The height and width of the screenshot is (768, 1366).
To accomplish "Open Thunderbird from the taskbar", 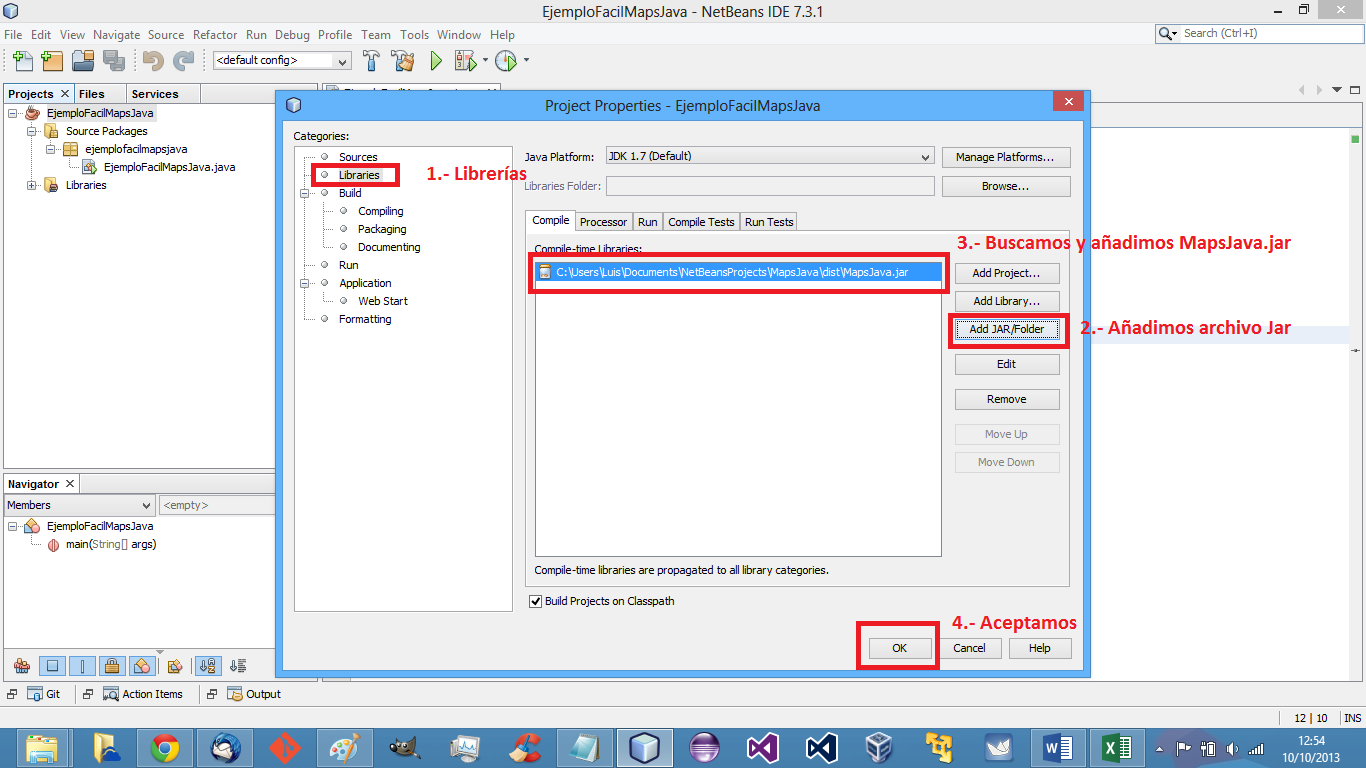I will click(225, 748).
